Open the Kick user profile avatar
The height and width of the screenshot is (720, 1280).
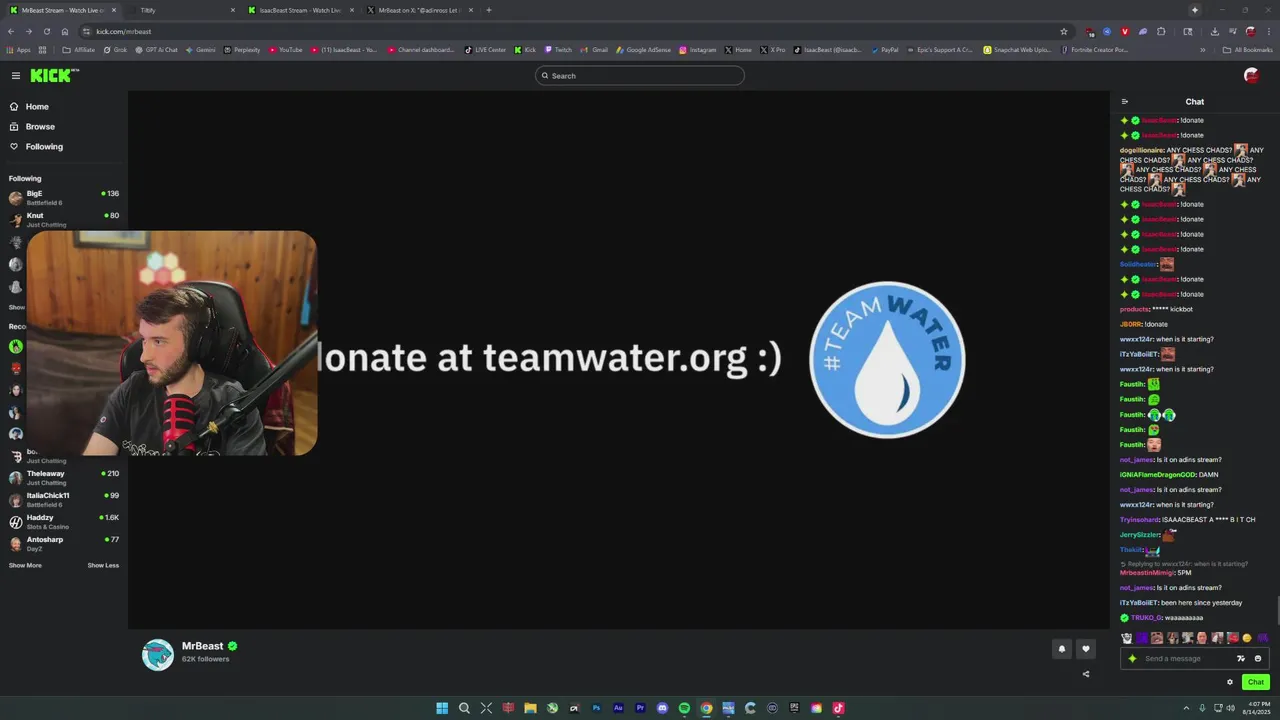(x=1251, y=76)
